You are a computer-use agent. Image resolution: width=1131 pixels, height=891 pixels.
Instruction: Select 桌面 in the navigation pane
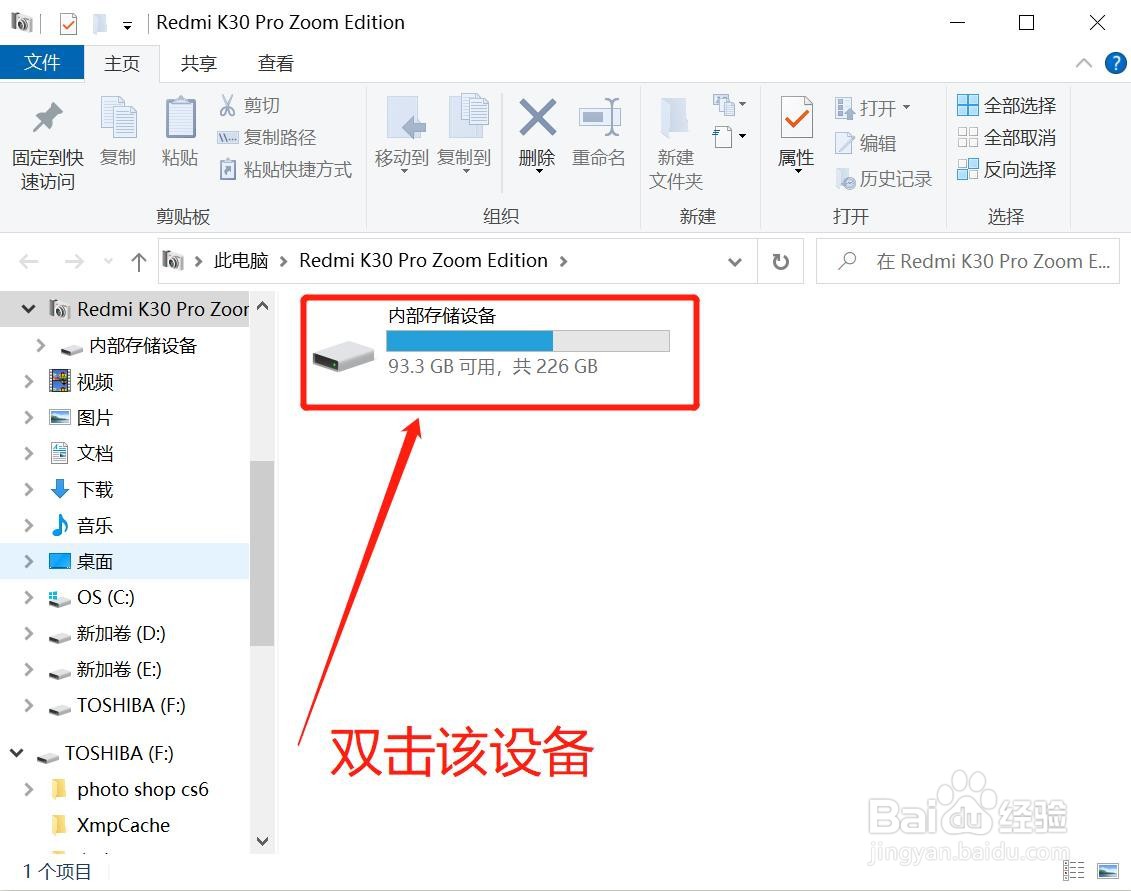pos(95,561)
